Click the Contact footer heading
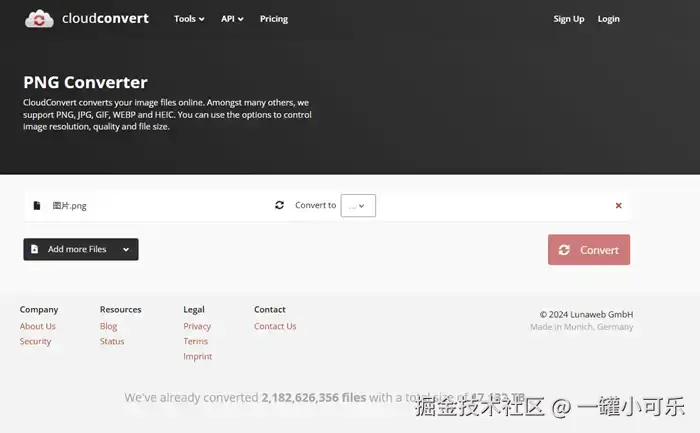The width and height of the screenshot is (700, 433). tap(270, 309)
